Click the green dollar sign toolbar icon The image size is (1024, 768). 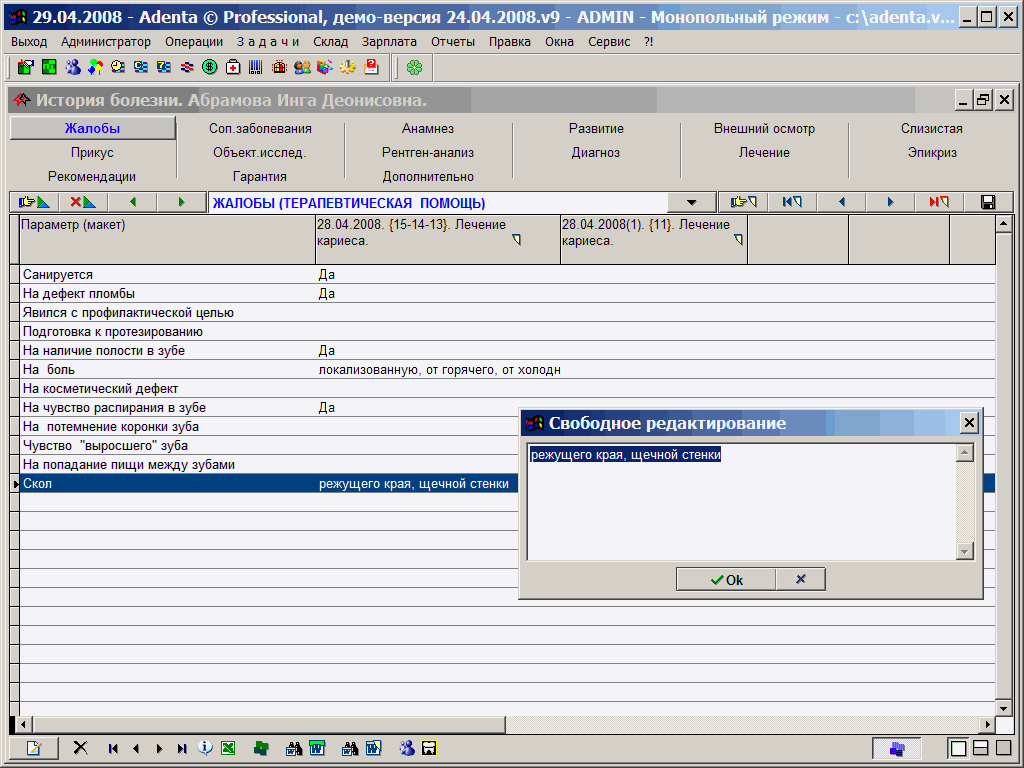tap(209, 67)
